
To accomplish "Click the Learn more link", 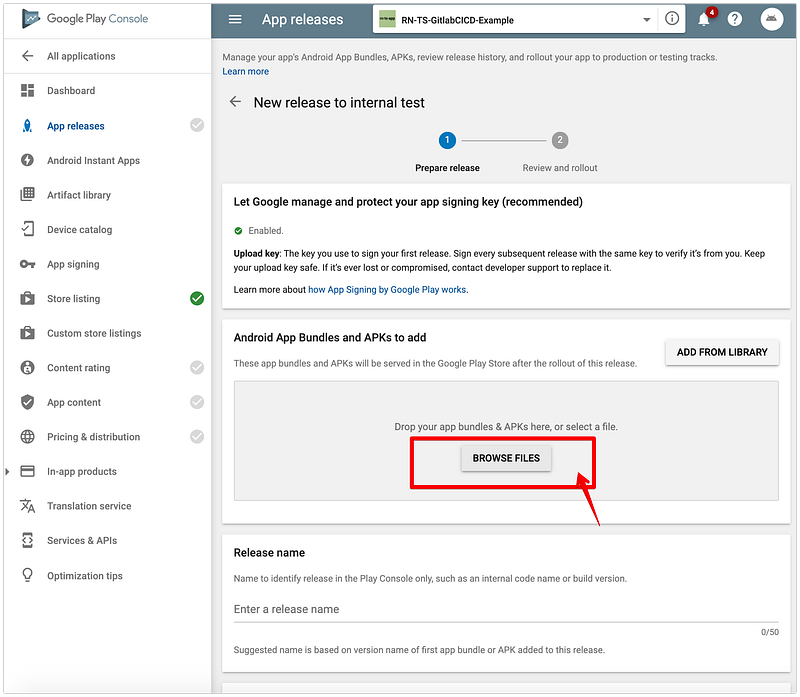I will (x=245, y=71).
